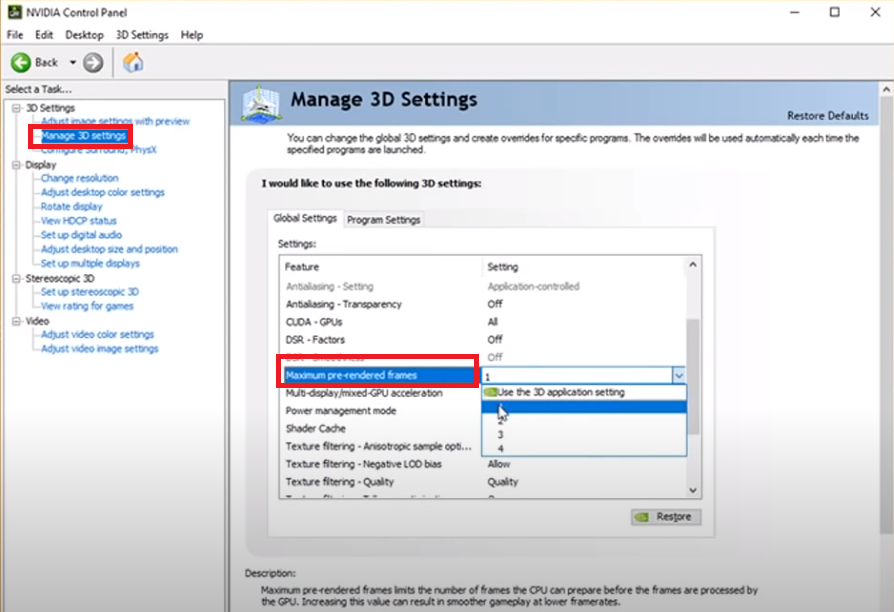This screenshot has width=894, height=612.
Task: Open the Edit menu
Action: pyautogui.click(x=44, y=35)
